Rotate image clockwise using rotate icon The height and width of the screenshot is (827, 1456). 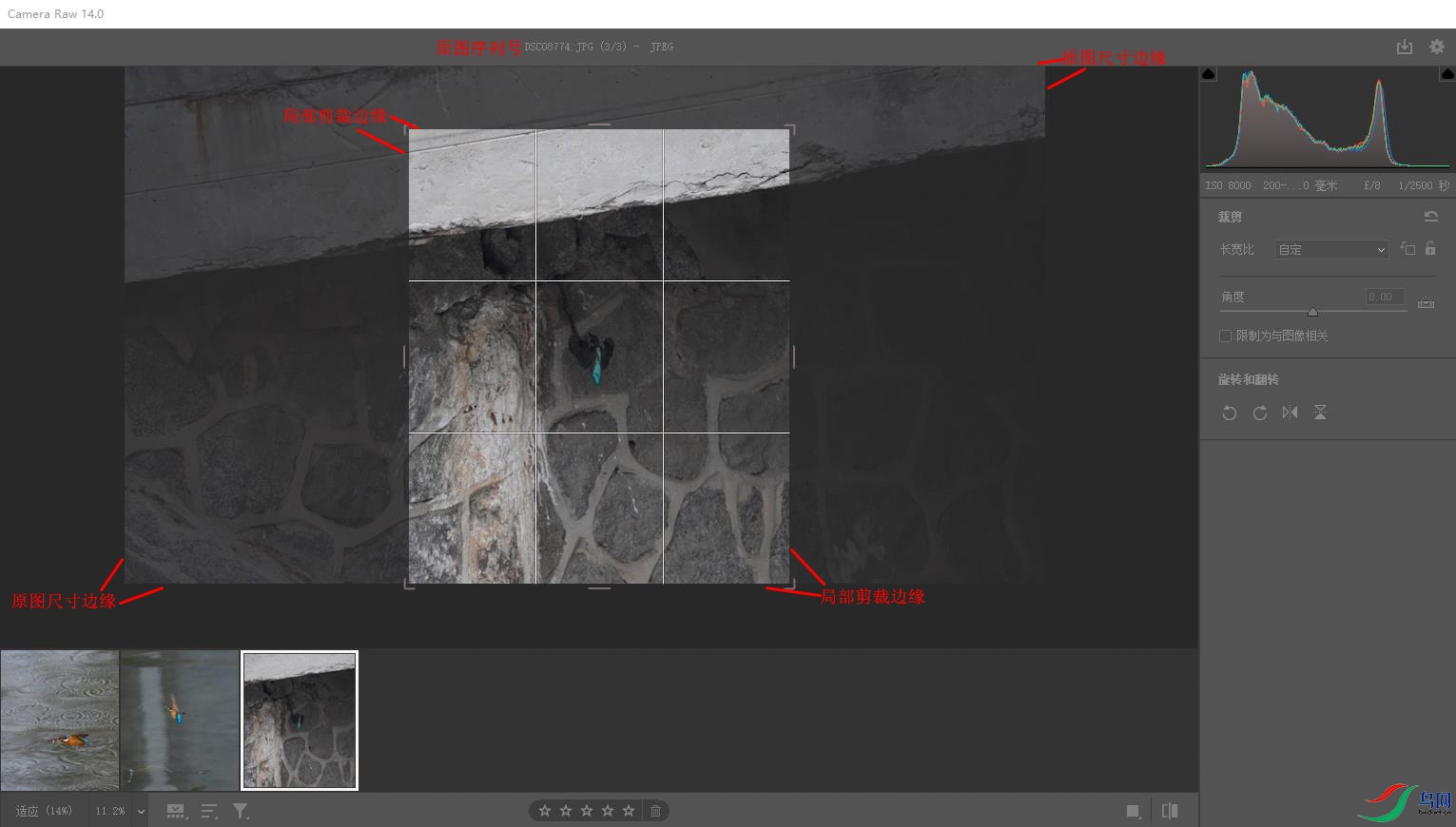pos(1260,413)
